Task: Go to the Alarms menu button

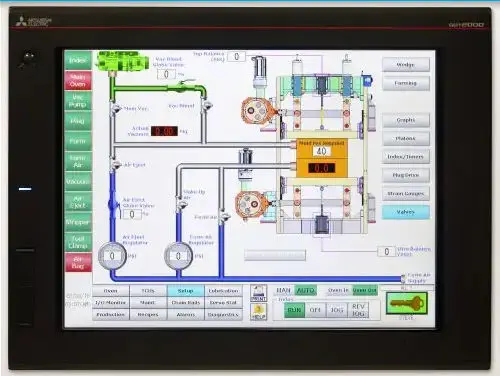Action: pyautogui.click(x=186, y=315)
